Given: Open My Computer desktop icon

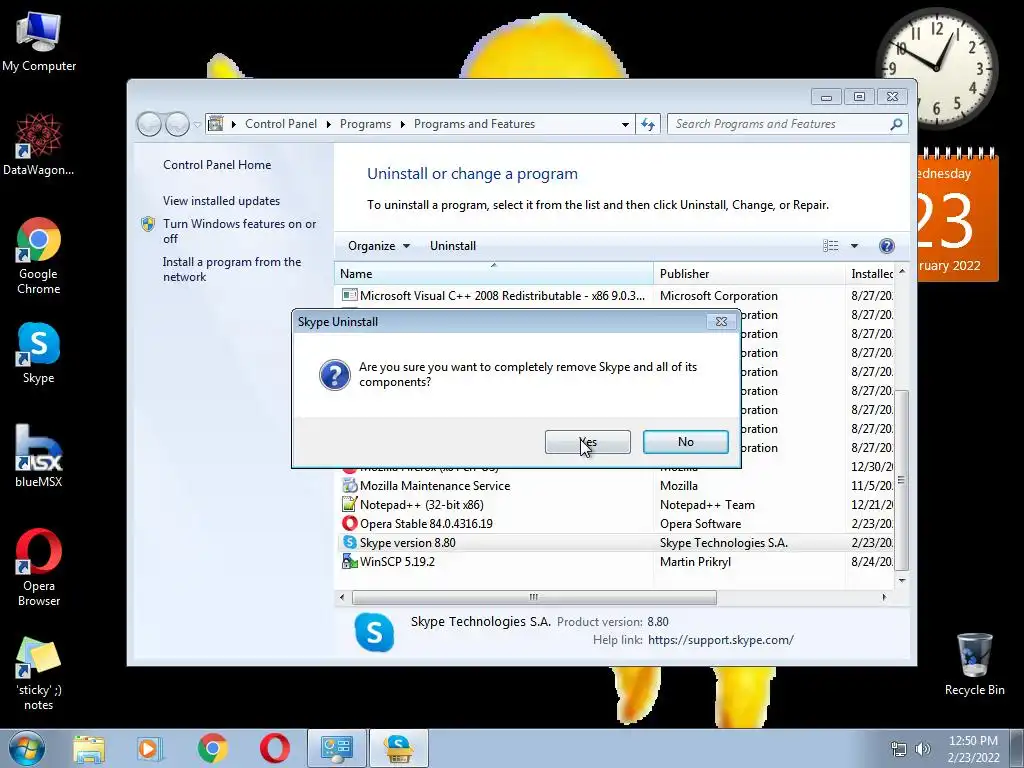Looking at the screenshot, I should (39, 40).
